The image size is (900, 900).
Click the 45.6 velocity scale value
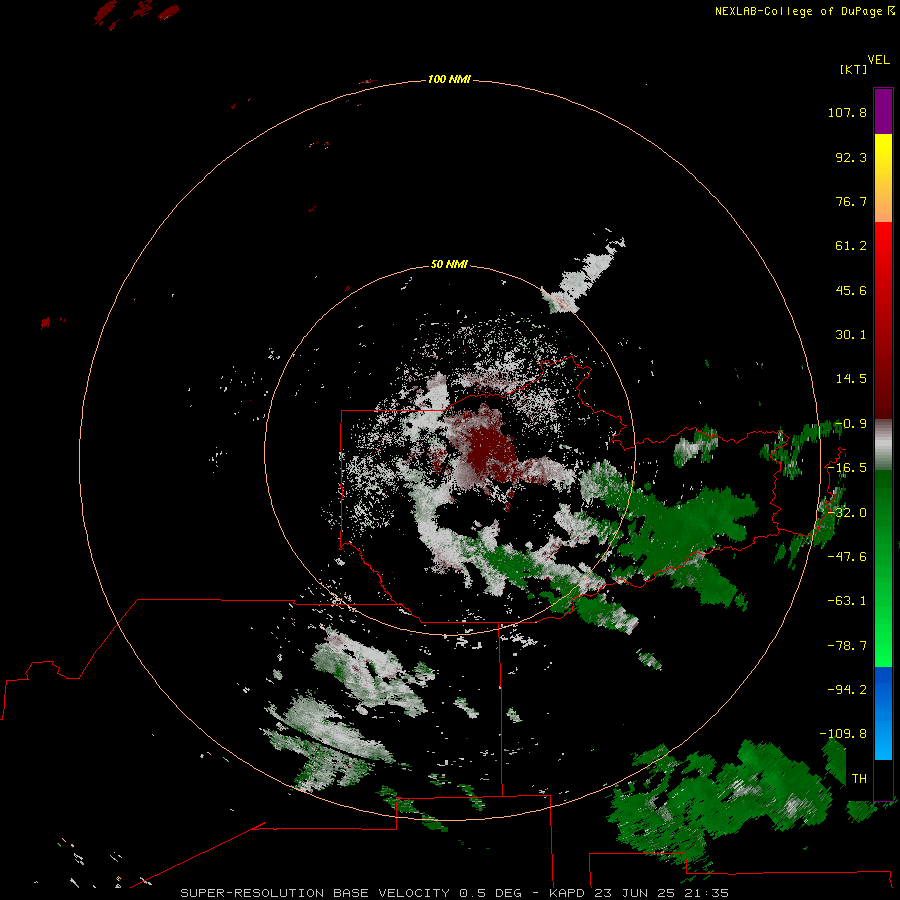click(851, 290)
